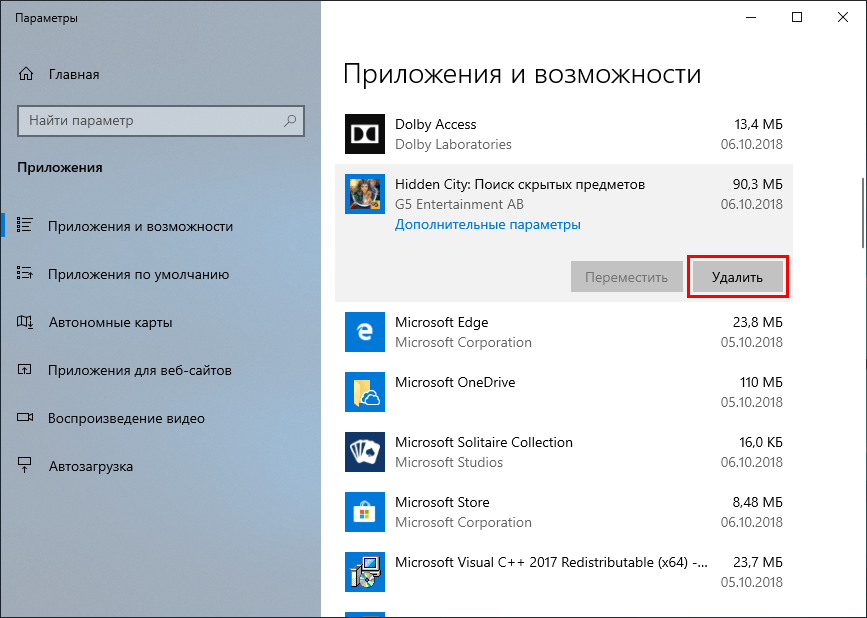867x618 pixels.
Task: Click the Microsoft Store app icon
Action: tap(365, 512)
